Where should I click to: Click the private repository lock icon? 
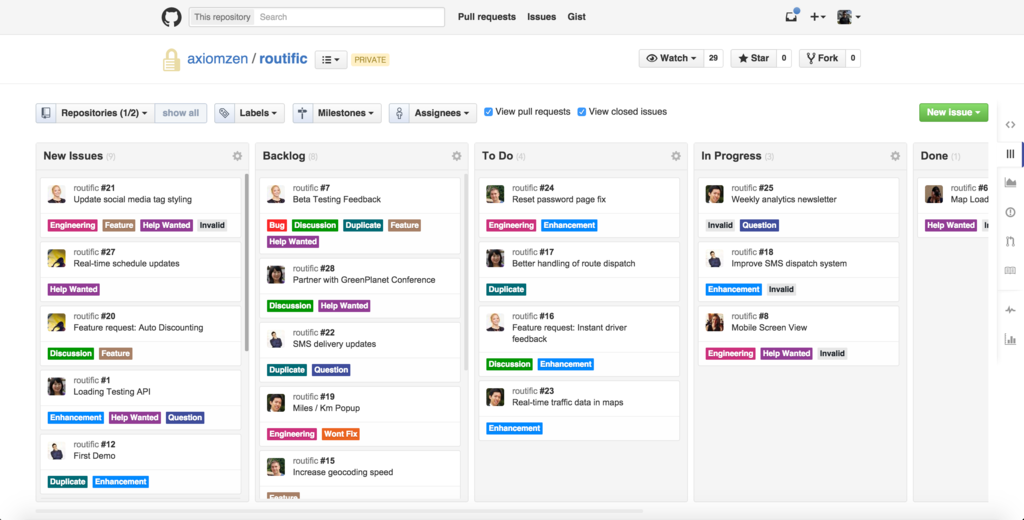click(x=171, y=59)
